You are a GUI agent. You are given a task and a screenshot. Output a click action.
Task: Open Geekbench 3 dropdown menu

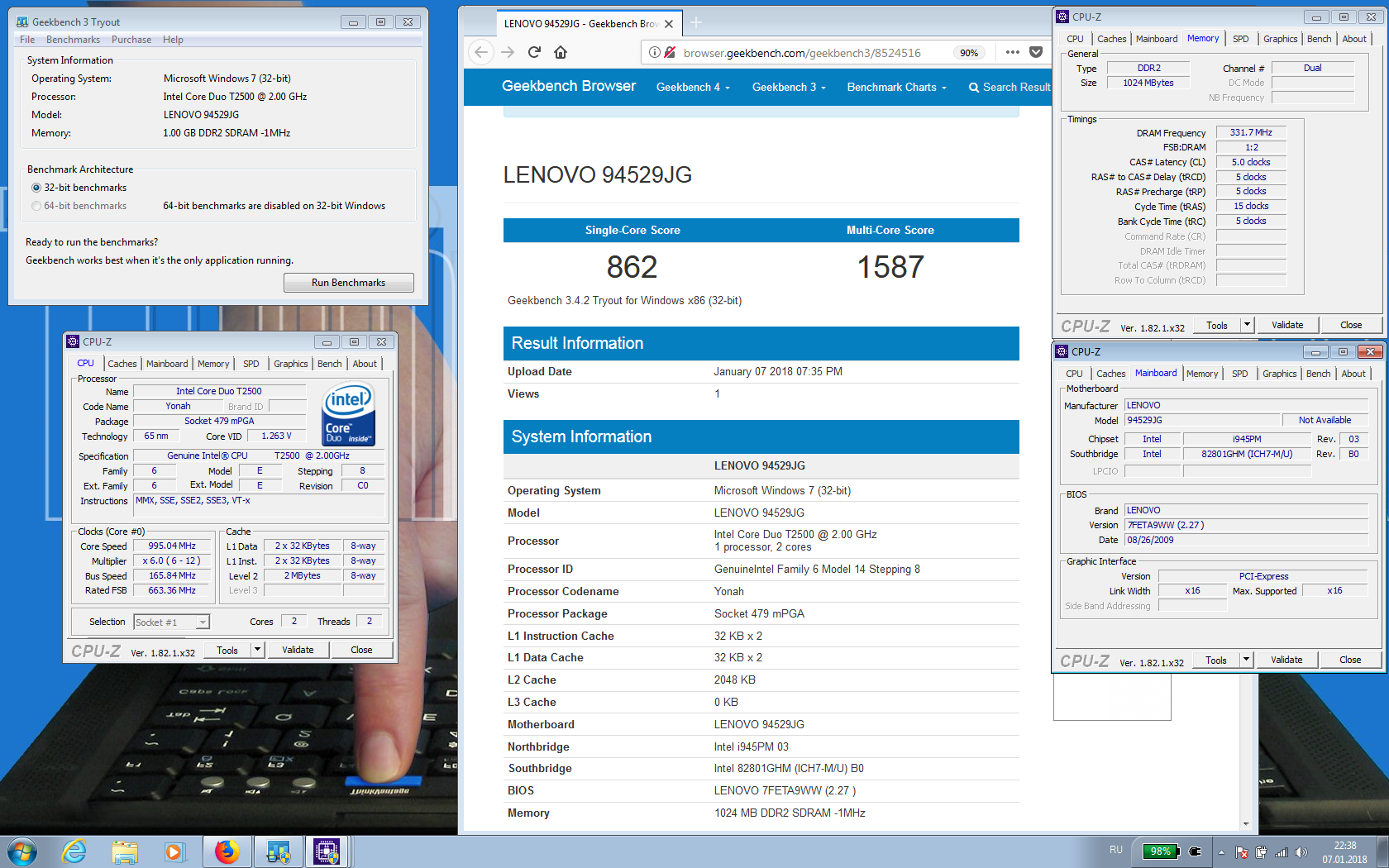tap(789, 87)
